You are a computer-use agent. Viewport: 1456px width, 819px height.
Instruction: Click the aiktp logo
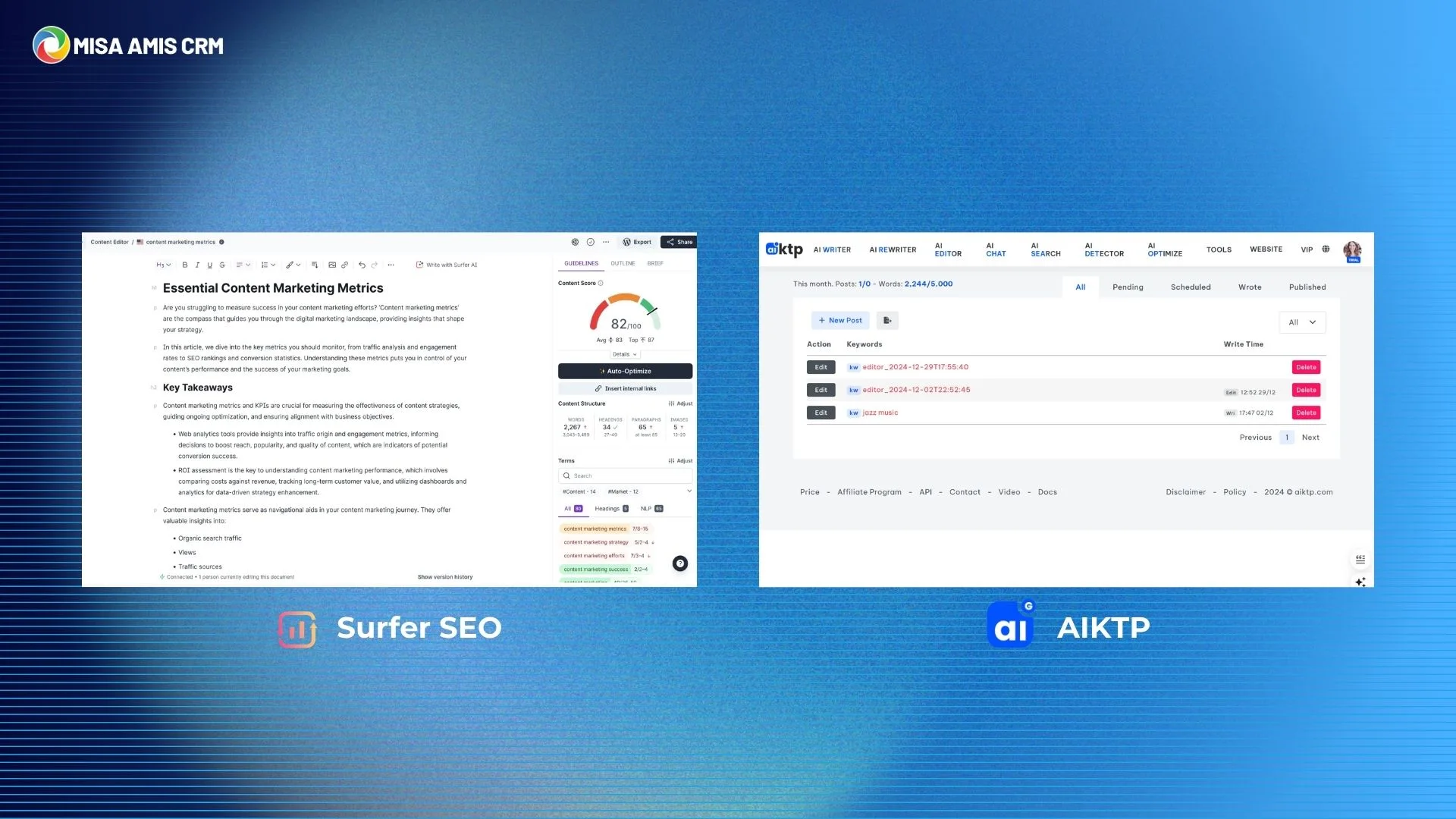784,249
